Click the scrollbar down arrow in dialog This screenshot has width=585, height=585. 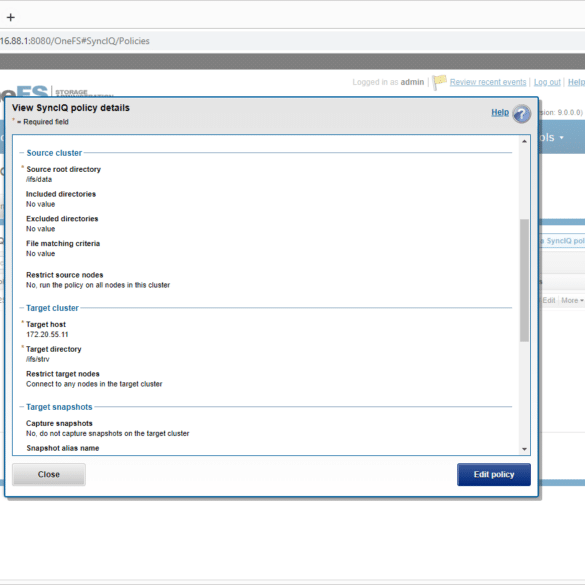tap(524, 449)
